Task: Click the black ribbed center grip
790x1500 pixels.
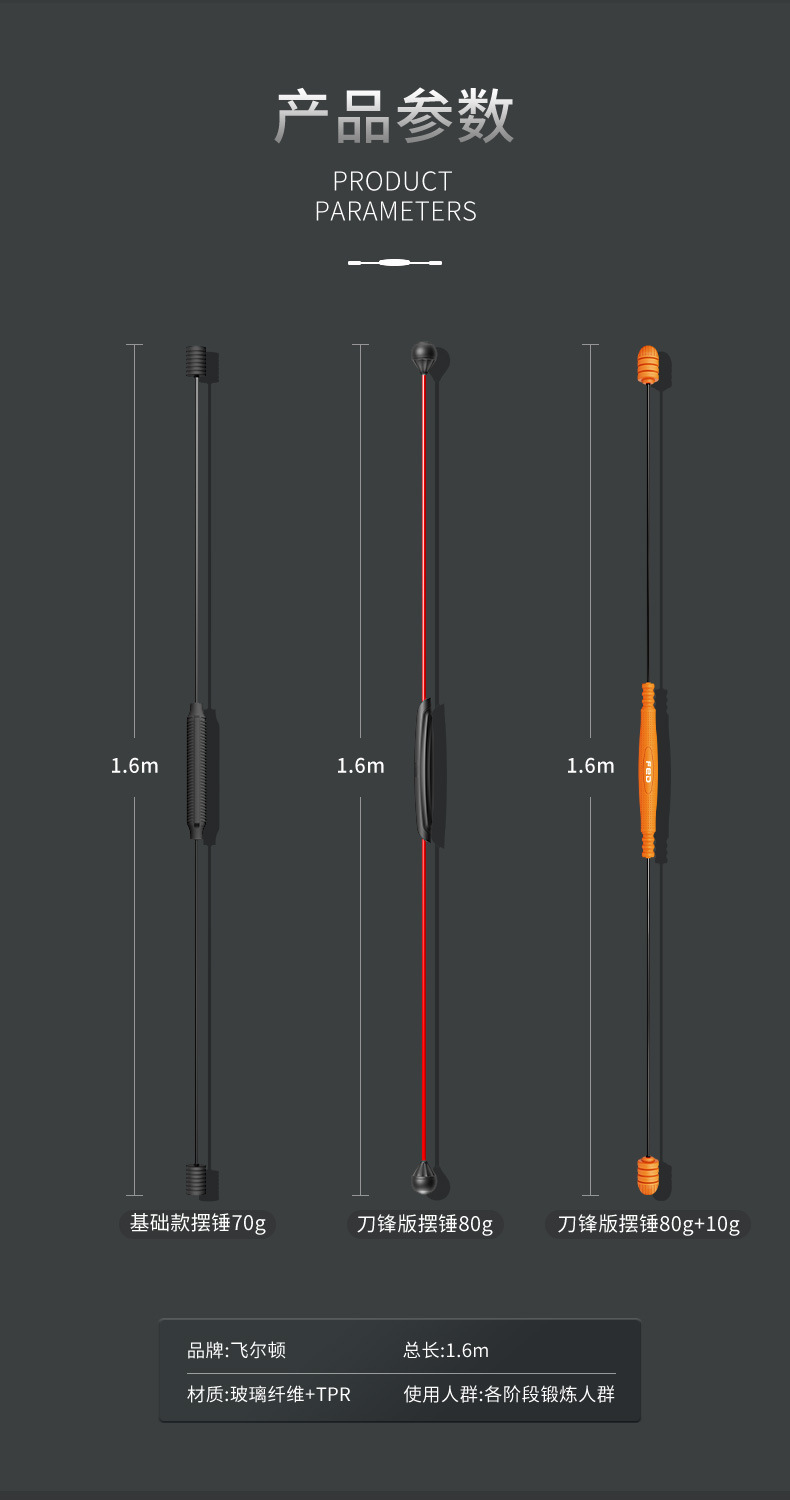Action: coord(197,771)
